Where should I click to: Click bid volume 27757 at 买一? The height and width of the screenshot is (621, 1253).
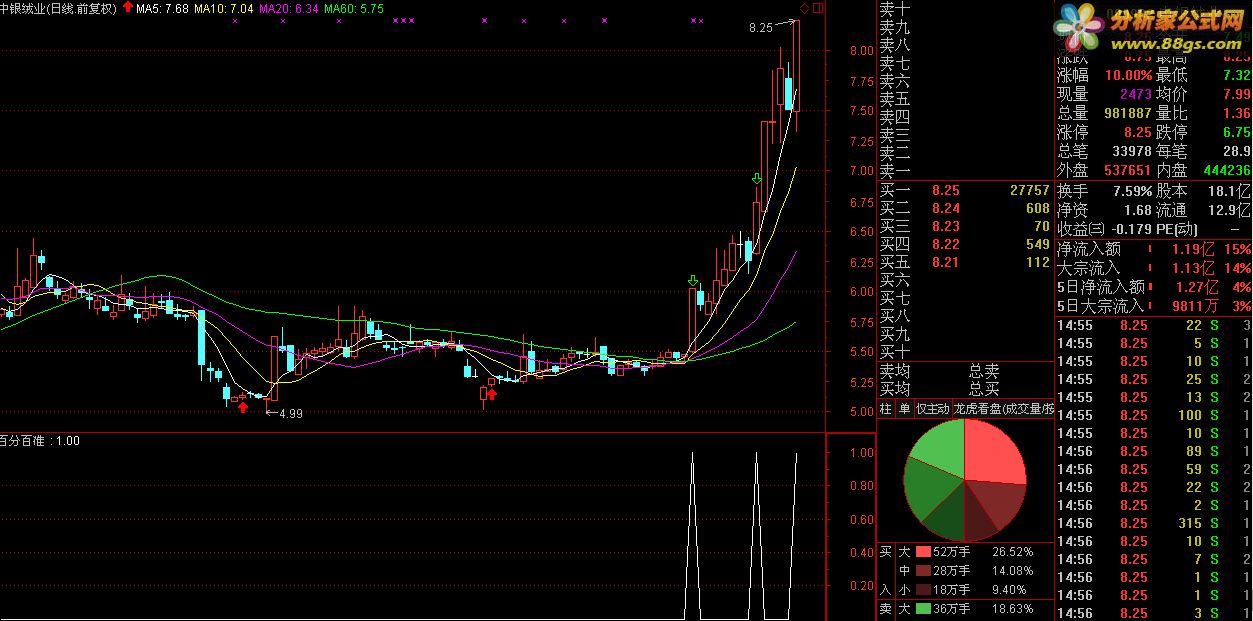pyautogui.click(x=1029, y=189)
